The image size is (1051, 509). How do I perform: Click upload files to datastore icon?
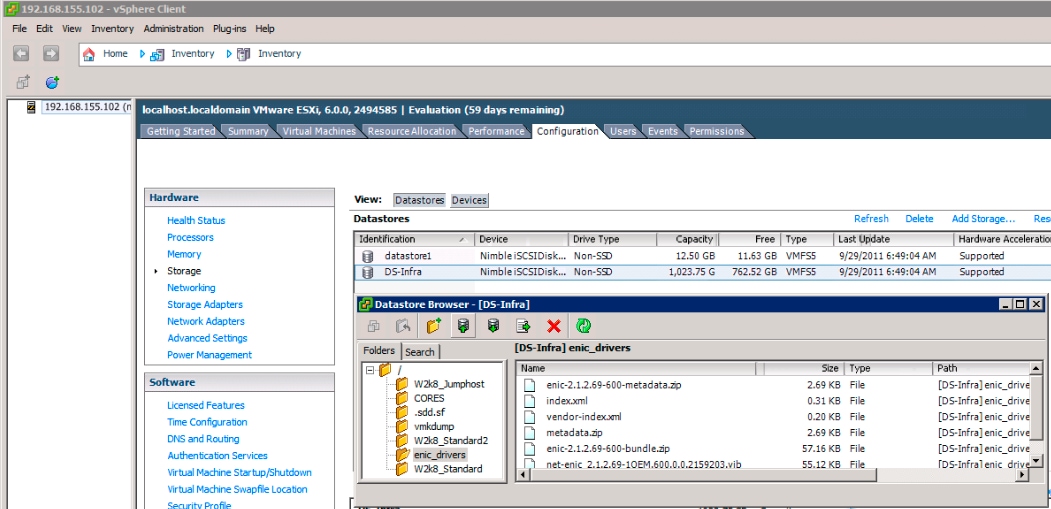(x=463, y=326)
